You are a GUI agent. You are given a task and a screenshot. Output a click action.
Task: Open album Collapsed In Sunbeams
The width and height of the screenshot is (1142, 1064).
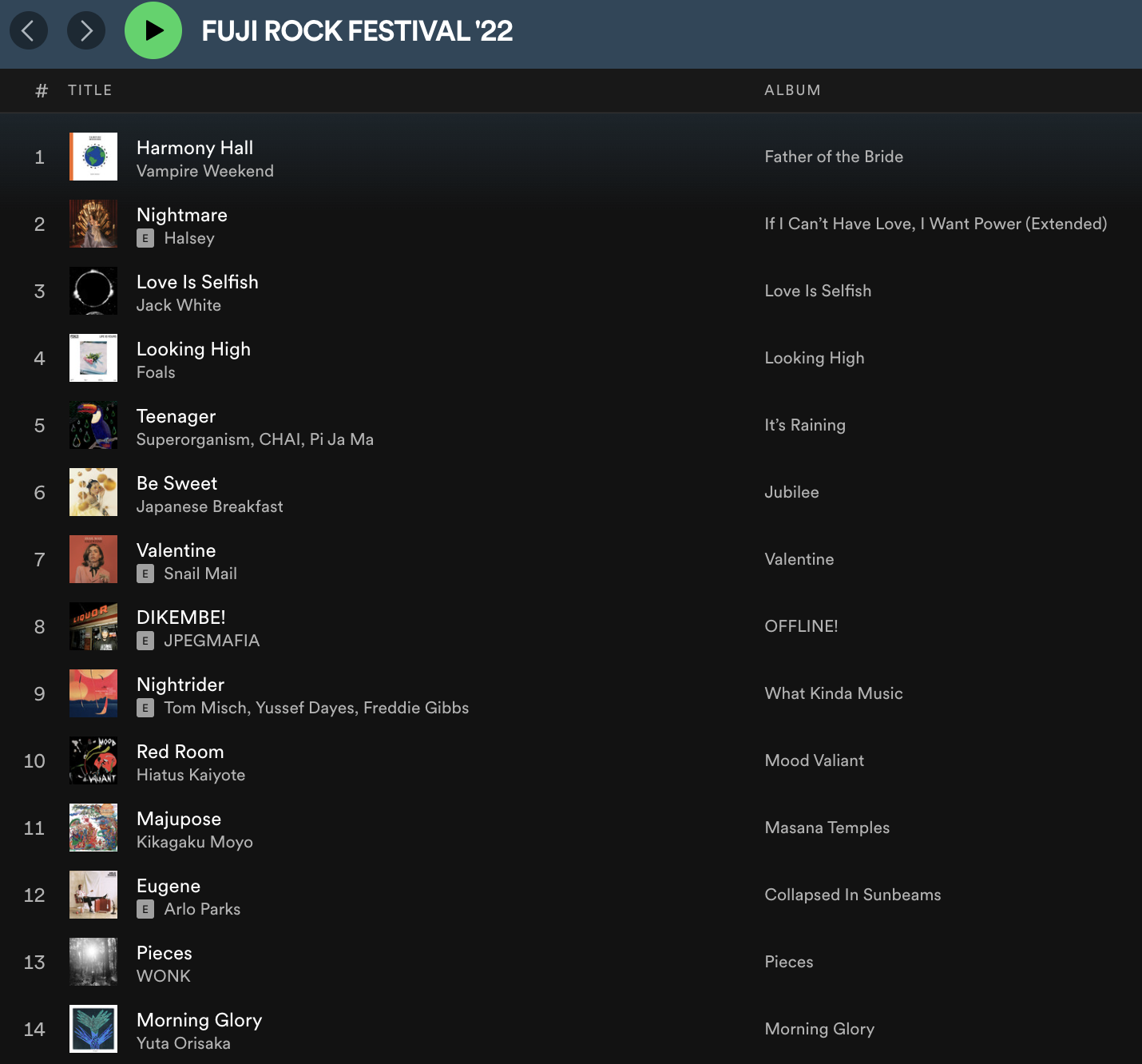click(853, 895)
